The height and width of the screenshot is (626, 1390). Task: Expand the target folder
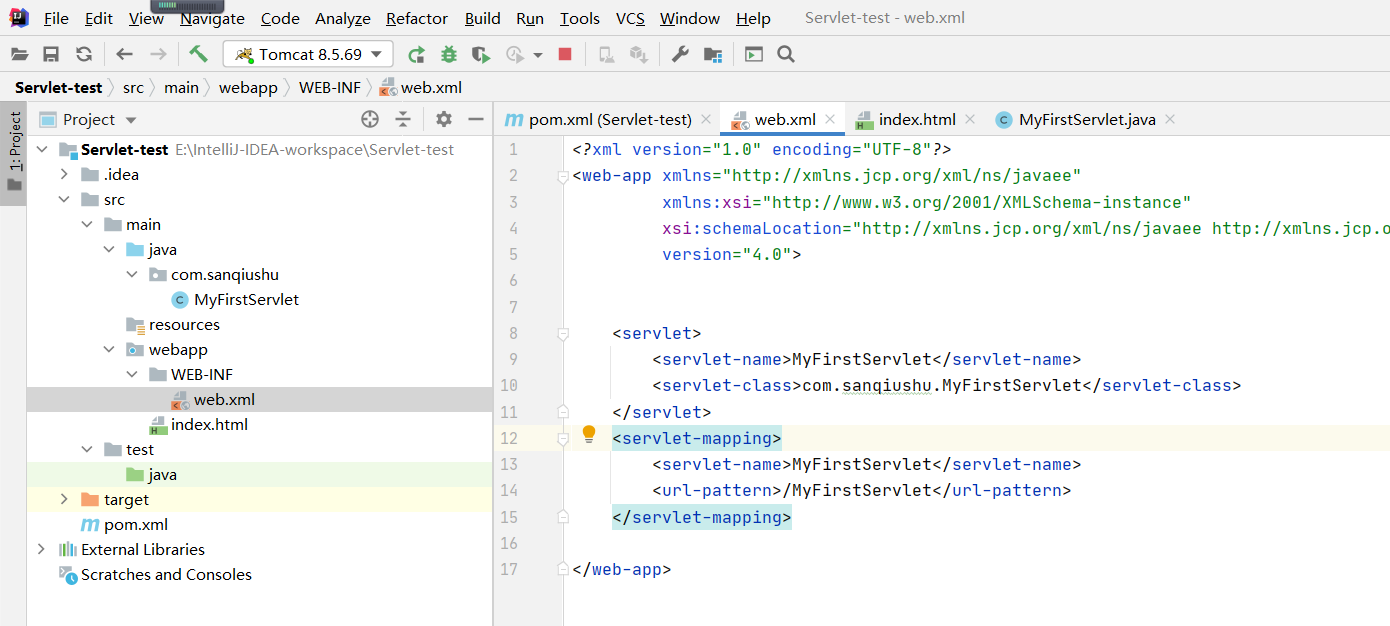tap(64, 499)
